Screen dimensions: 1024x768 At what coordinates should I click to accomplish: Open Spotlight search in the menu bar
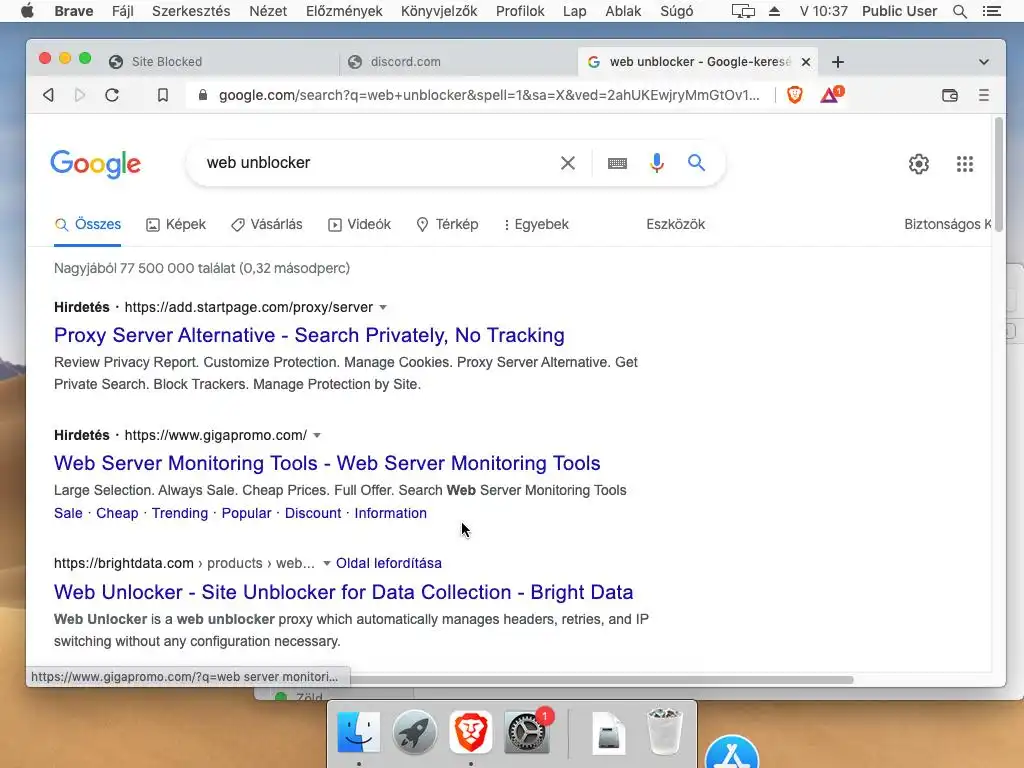click(959, 11)
